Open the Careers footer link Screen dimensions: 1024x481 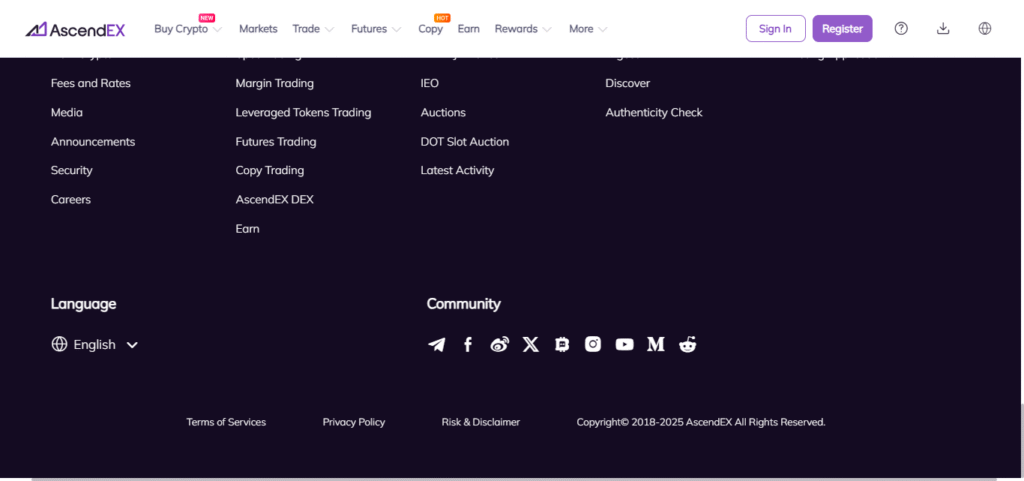point(71,200)
